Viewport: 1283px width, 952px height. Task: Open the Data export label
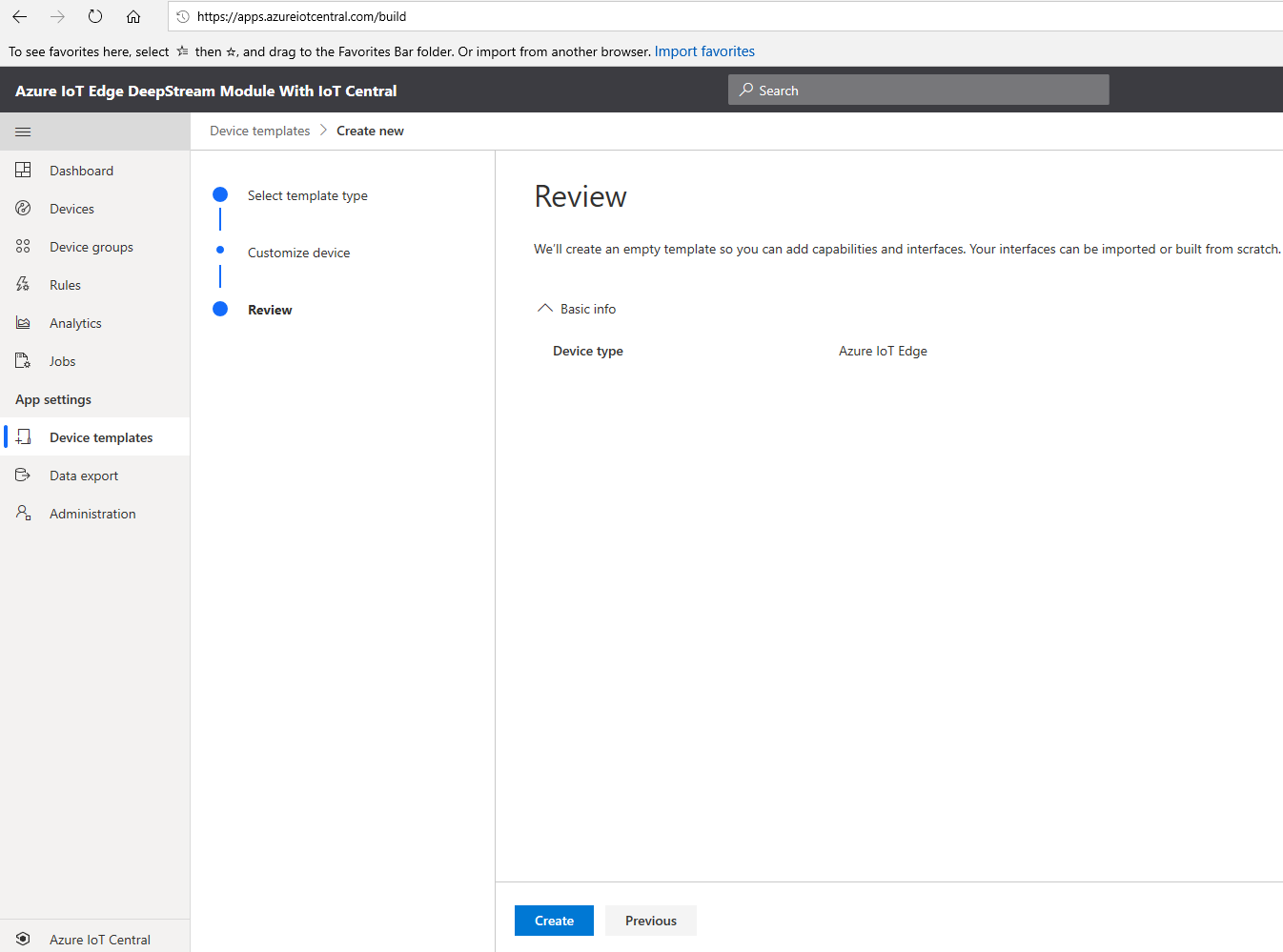84,476
